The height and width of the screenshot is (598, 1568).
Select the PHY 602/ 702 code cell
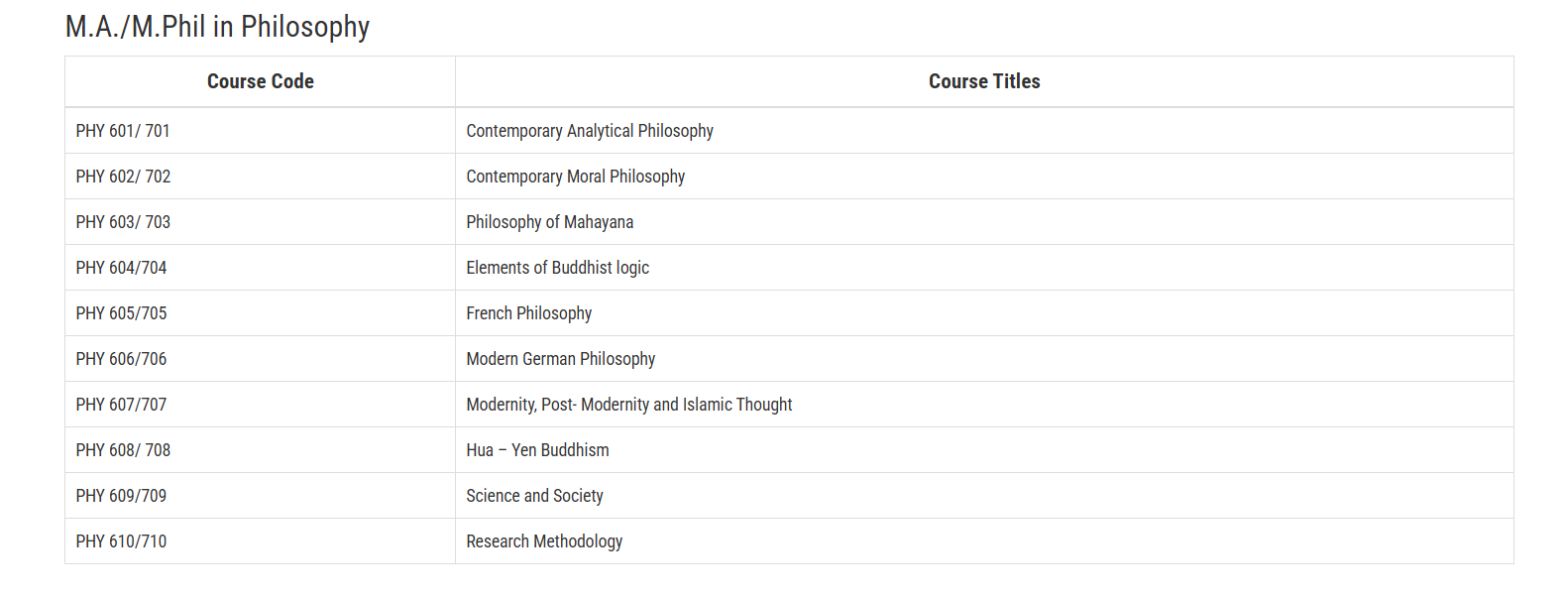tap(123, 177)
